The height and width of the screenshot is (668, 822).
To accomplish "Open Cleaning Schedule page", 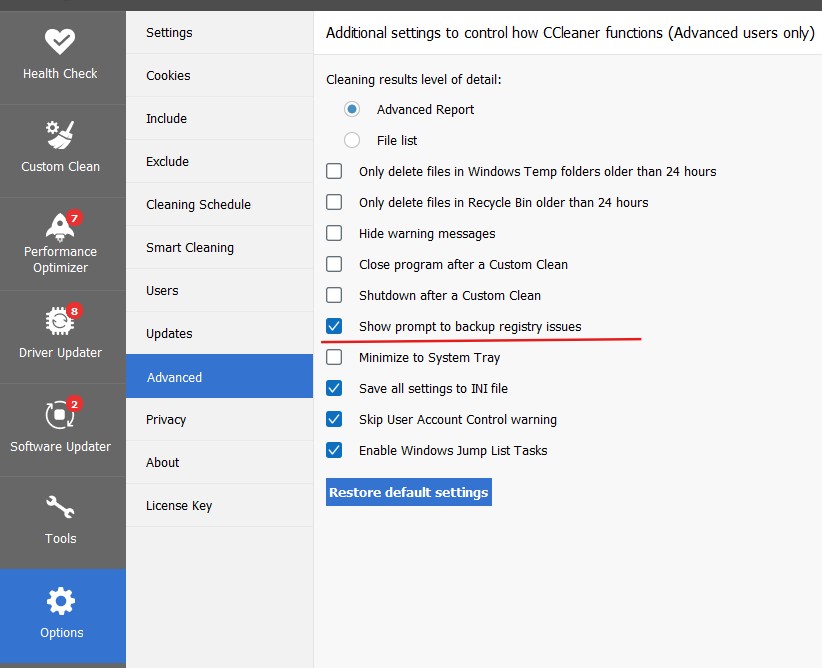I will point(219,204).
